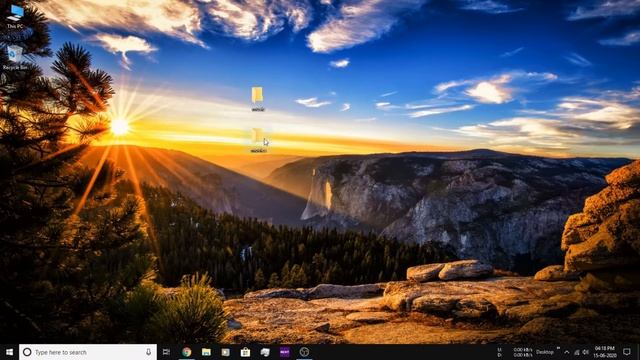Open the Recycle Bin desktop icon
Viewport: 640px width, 360px height.
(x=15, y=58)
